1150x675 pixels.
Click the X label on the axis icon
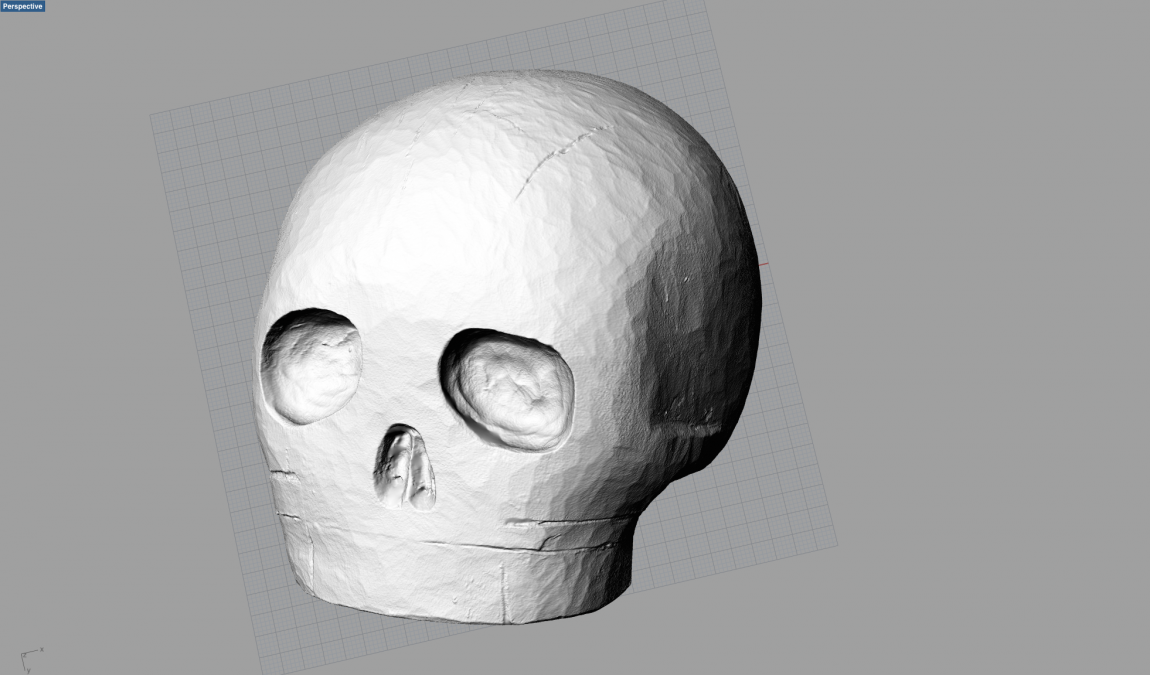(x=42, y=649)
